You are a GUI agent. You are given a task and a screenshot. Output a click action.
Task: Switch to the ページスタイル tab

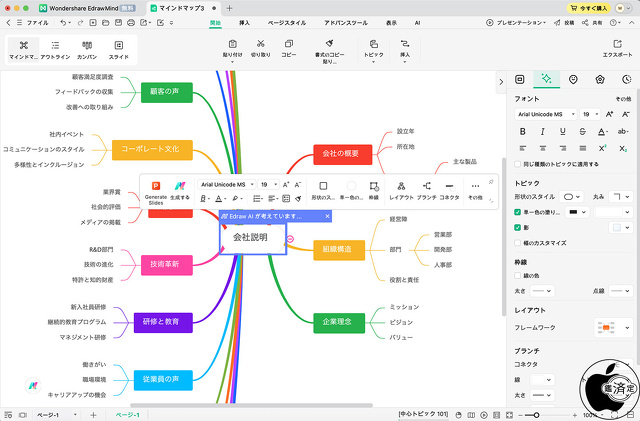287,22
